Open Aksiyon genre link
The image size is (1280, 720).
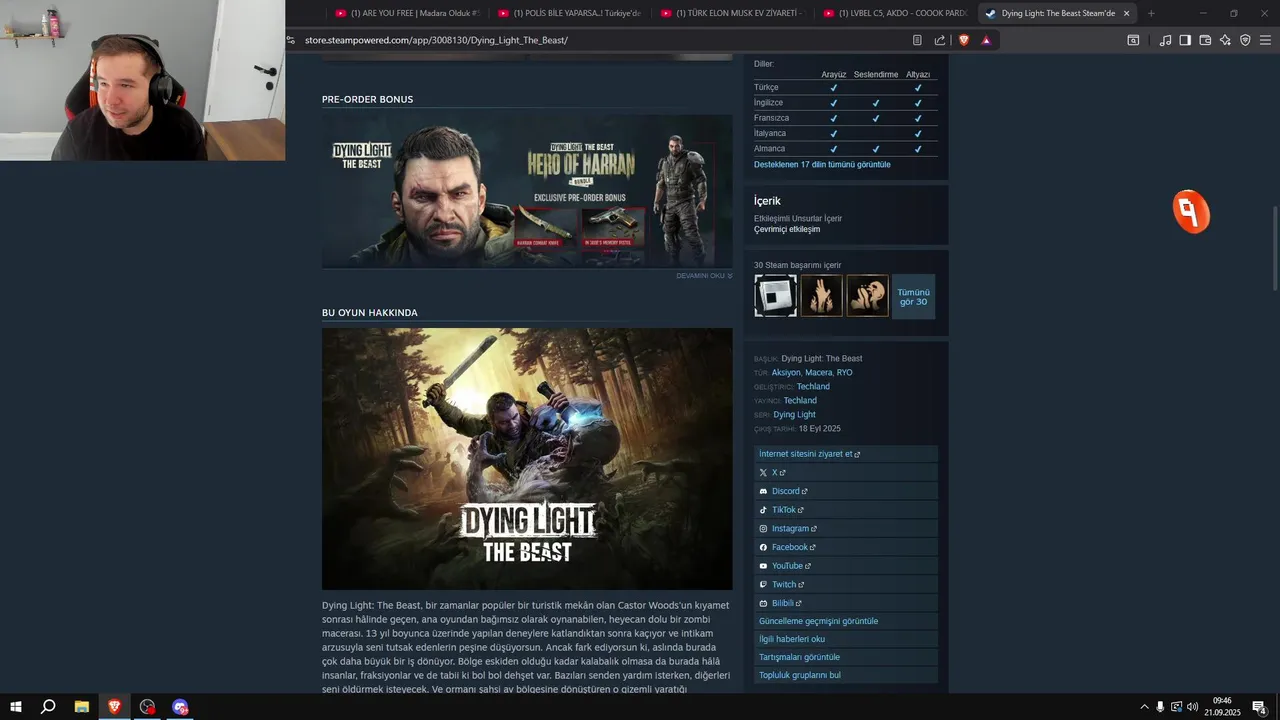coord(786,372)
